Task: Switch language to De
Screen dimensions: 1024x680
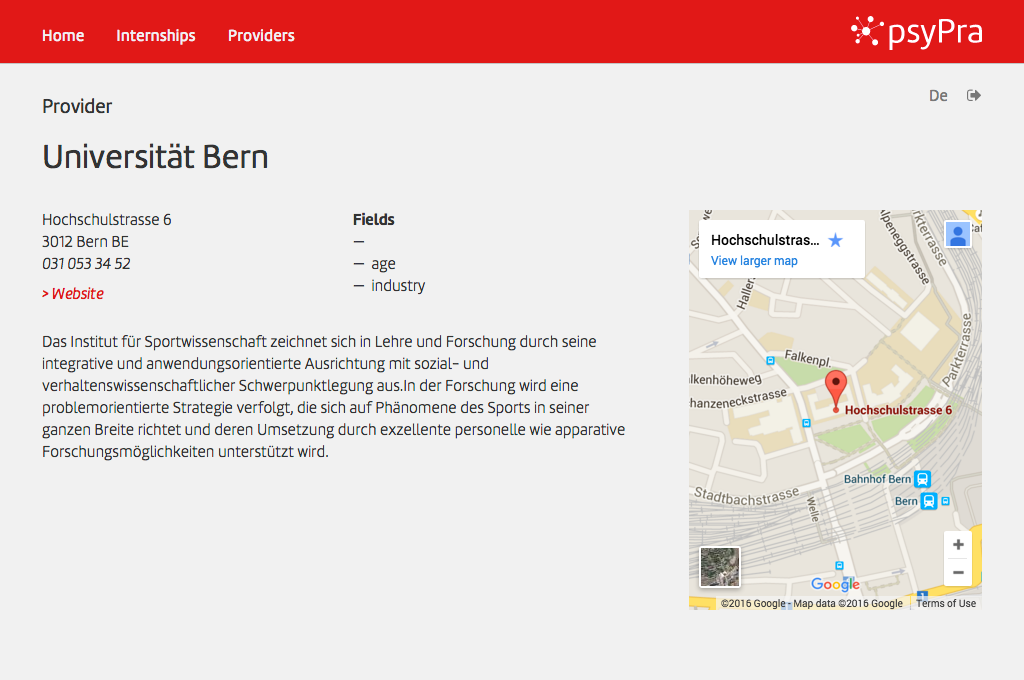Action: [x=938, y=96]
